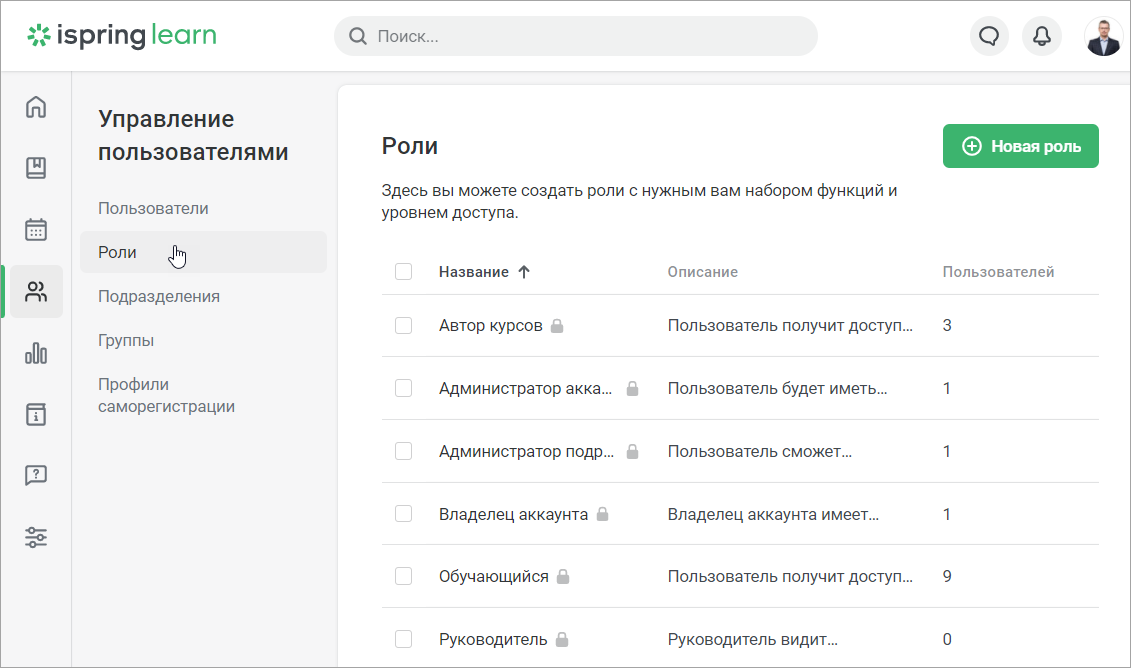Click the lock icon next to Обучающийся

[563, 576]
